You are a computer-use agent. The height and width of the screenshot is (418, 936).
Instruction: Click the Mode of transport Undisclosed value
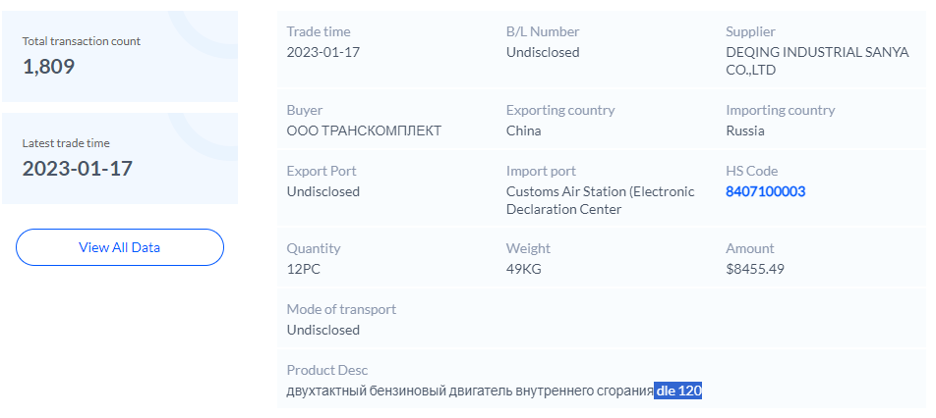[x=323, y=330]
